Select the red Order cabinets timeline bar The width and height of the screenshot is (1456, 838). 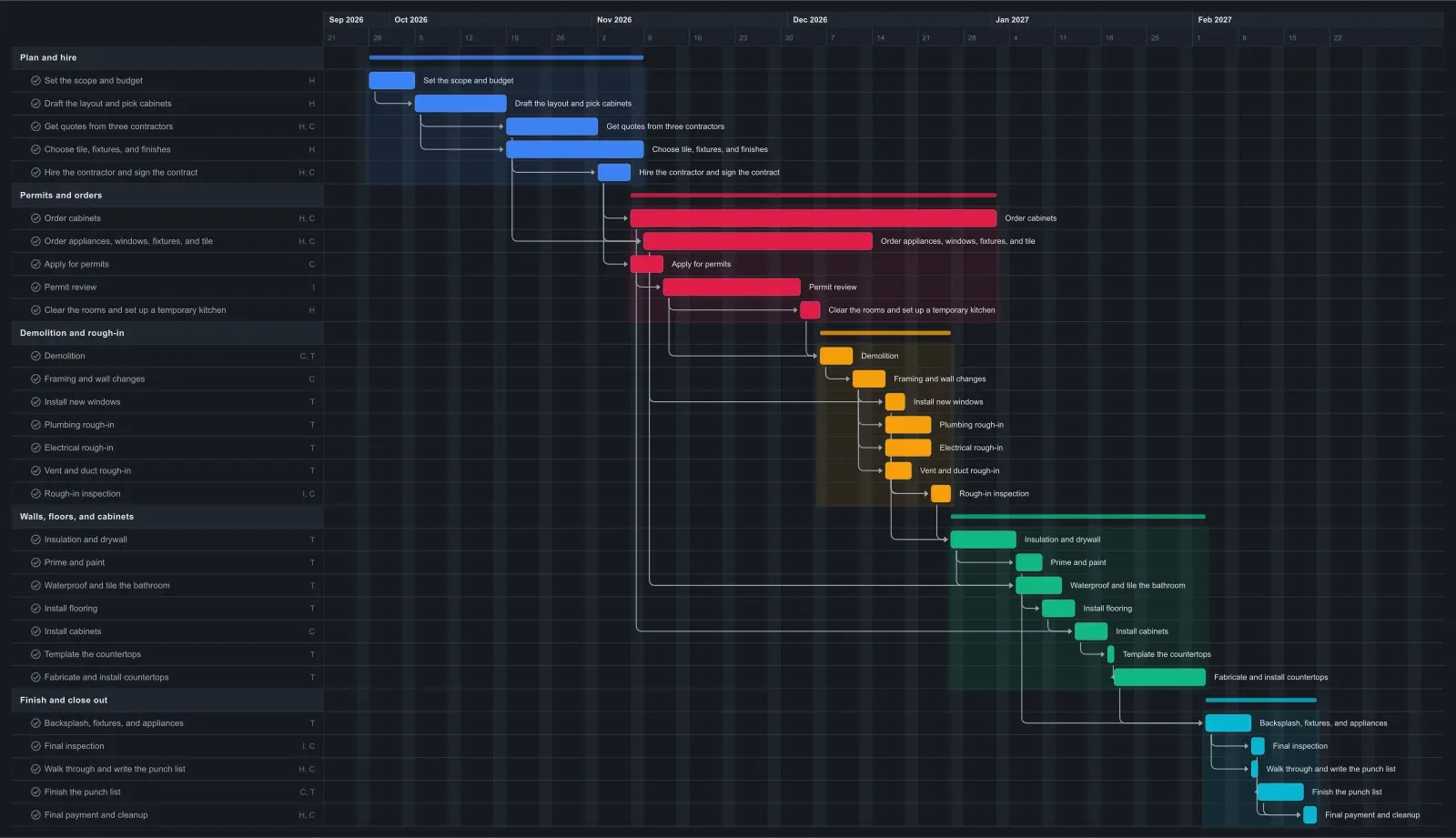pyautogui.click(x=814, y=218)
